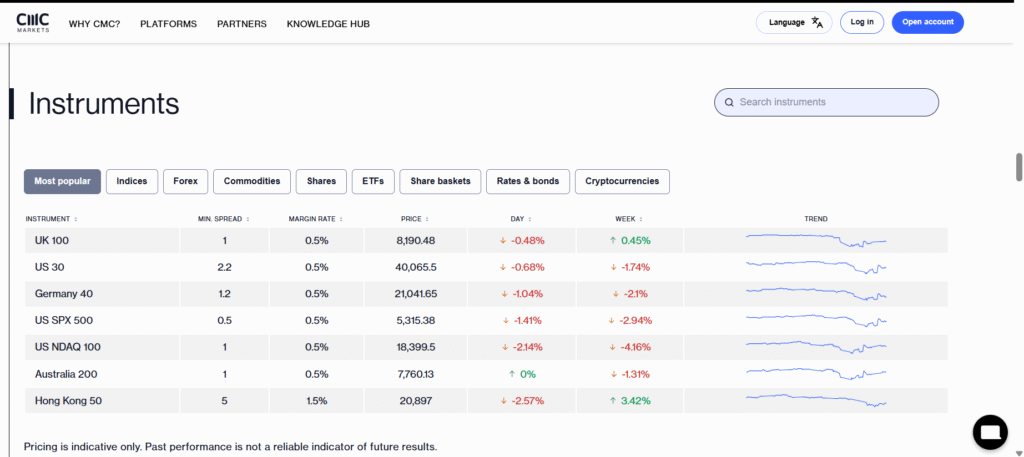This screenshot has width=1024, height=457.
Task: Sort by the Min. Spread column arrows
Action: pos(248,218)
